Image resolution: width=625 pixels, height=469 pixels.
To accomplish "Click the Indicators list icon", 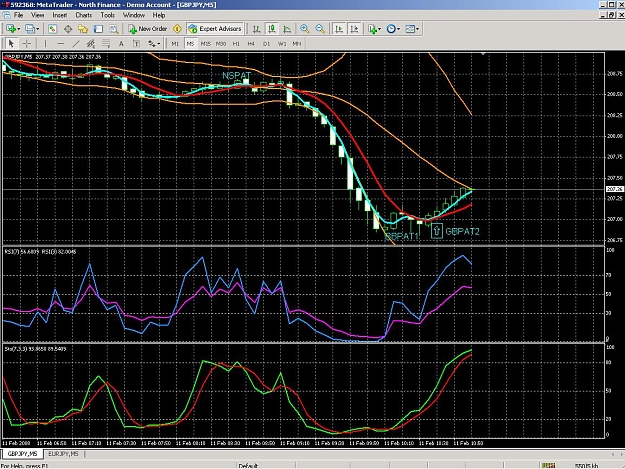I will click(x=372, y=29).
